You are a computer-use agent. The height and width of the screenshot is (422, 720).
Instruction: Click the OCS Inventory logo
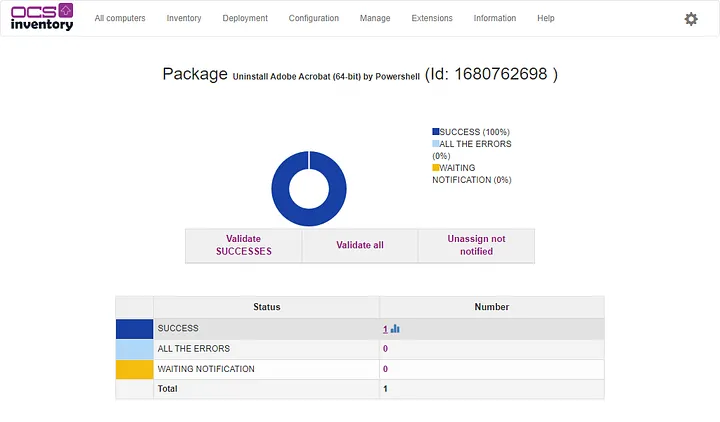pos(42,17)
